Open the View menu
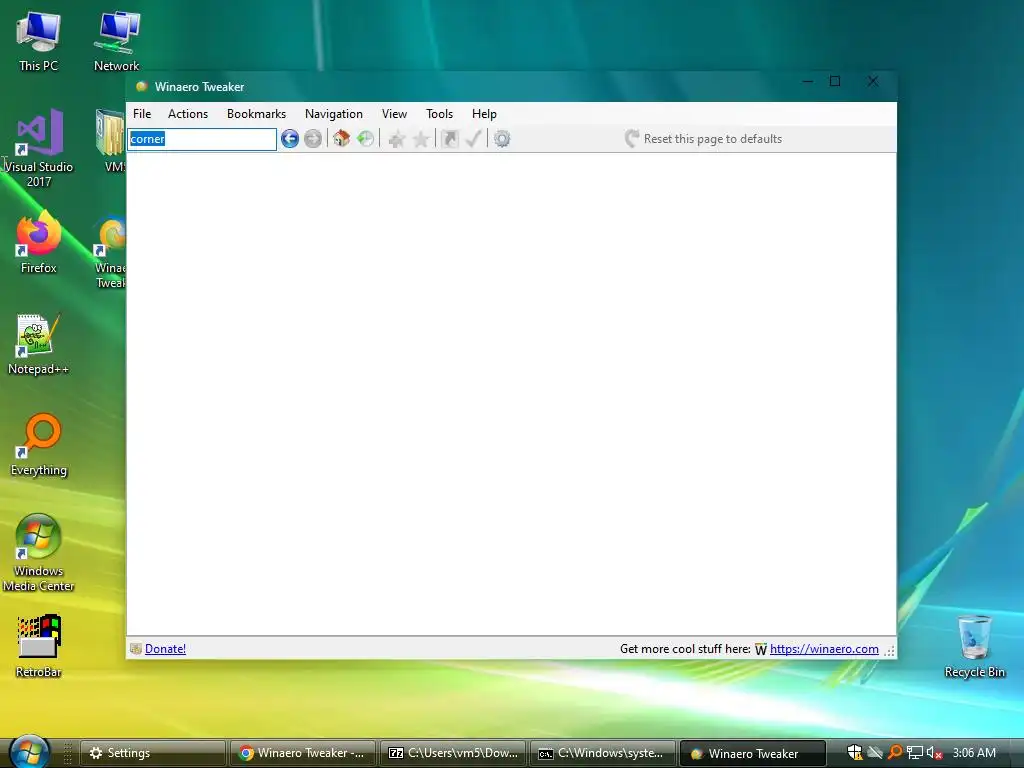The image size is (1024, 768). [x=394, y=114]
